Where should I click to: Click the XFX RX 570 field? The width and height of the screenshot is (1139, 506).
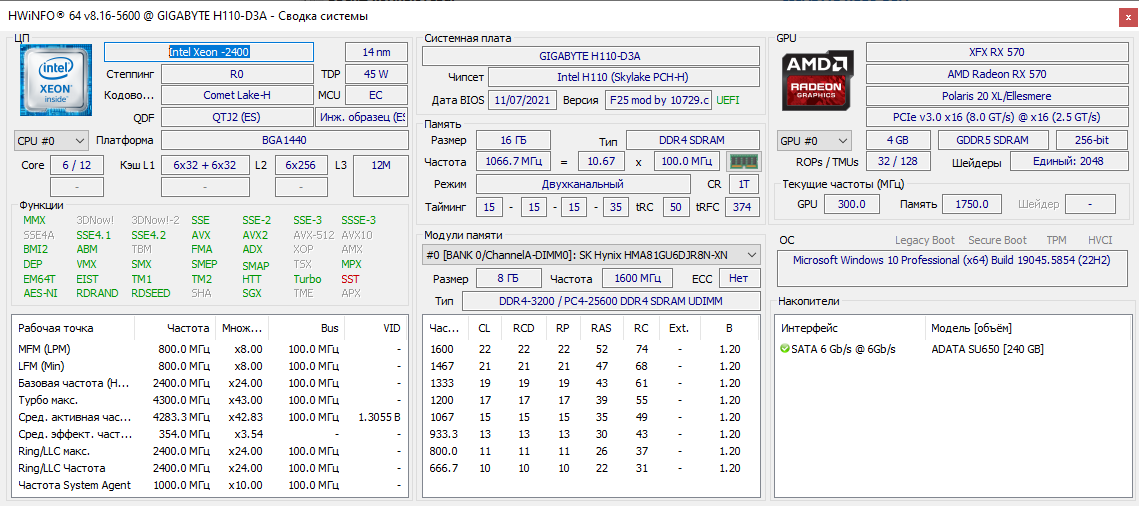click(x=997, y=52)
